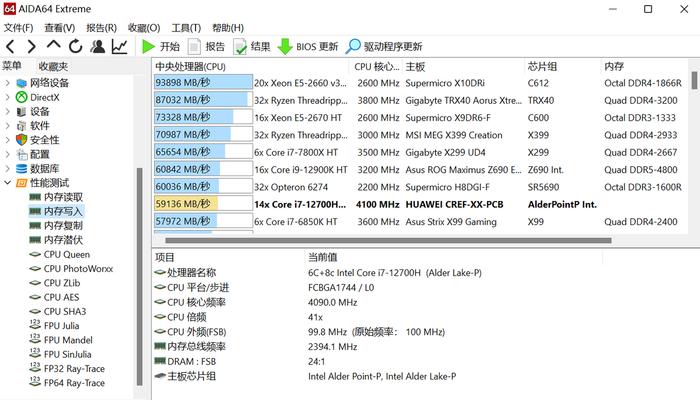
Task: Open the 文件(F) menu
Action: [x=18, y=28]
